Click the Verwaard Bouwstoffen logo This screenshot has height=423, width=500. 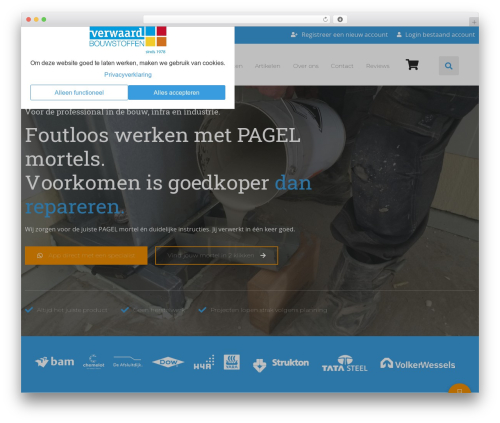pos(128,40)
